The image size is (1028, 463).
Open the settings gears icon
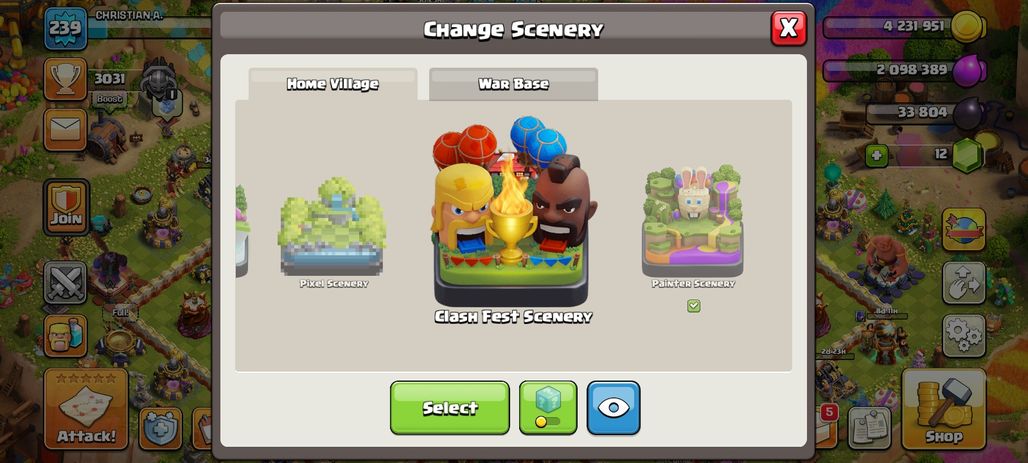click(x=964, y=336)
